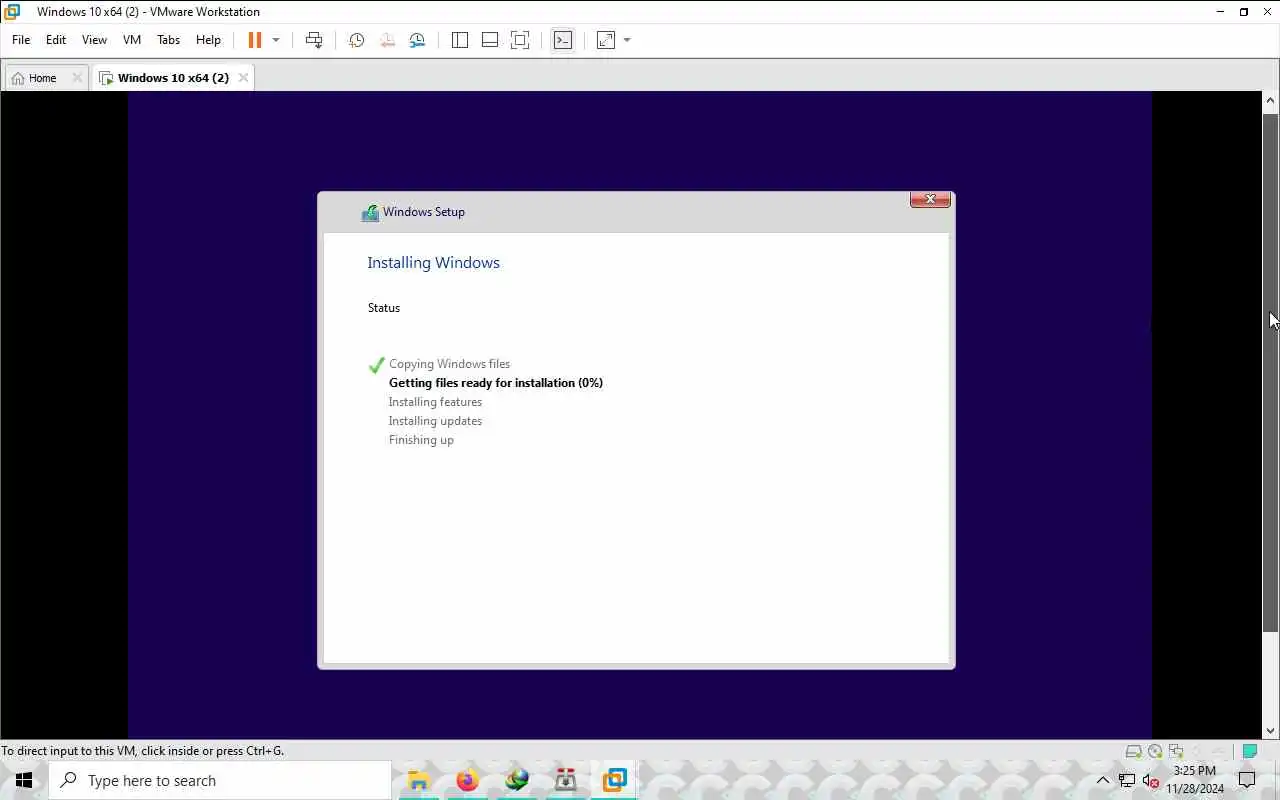
Task: Toggle the thumbnail bar icon
Action: [x=490, y=40]
